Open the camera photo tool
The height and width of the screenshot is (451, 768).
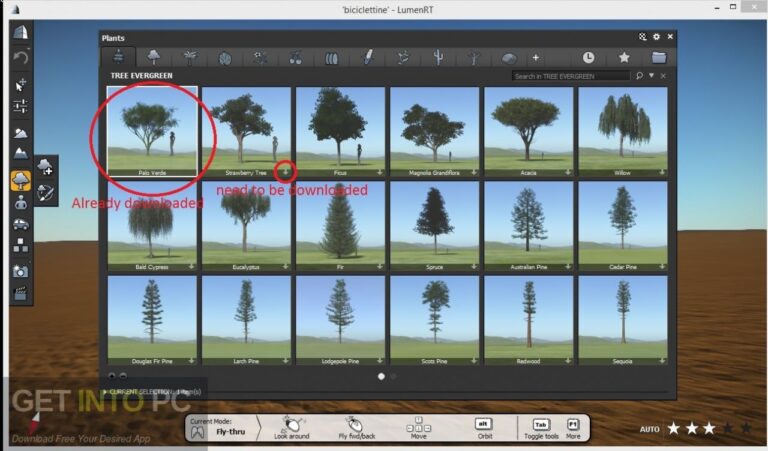pyautogui.click(x=21, y=271)
